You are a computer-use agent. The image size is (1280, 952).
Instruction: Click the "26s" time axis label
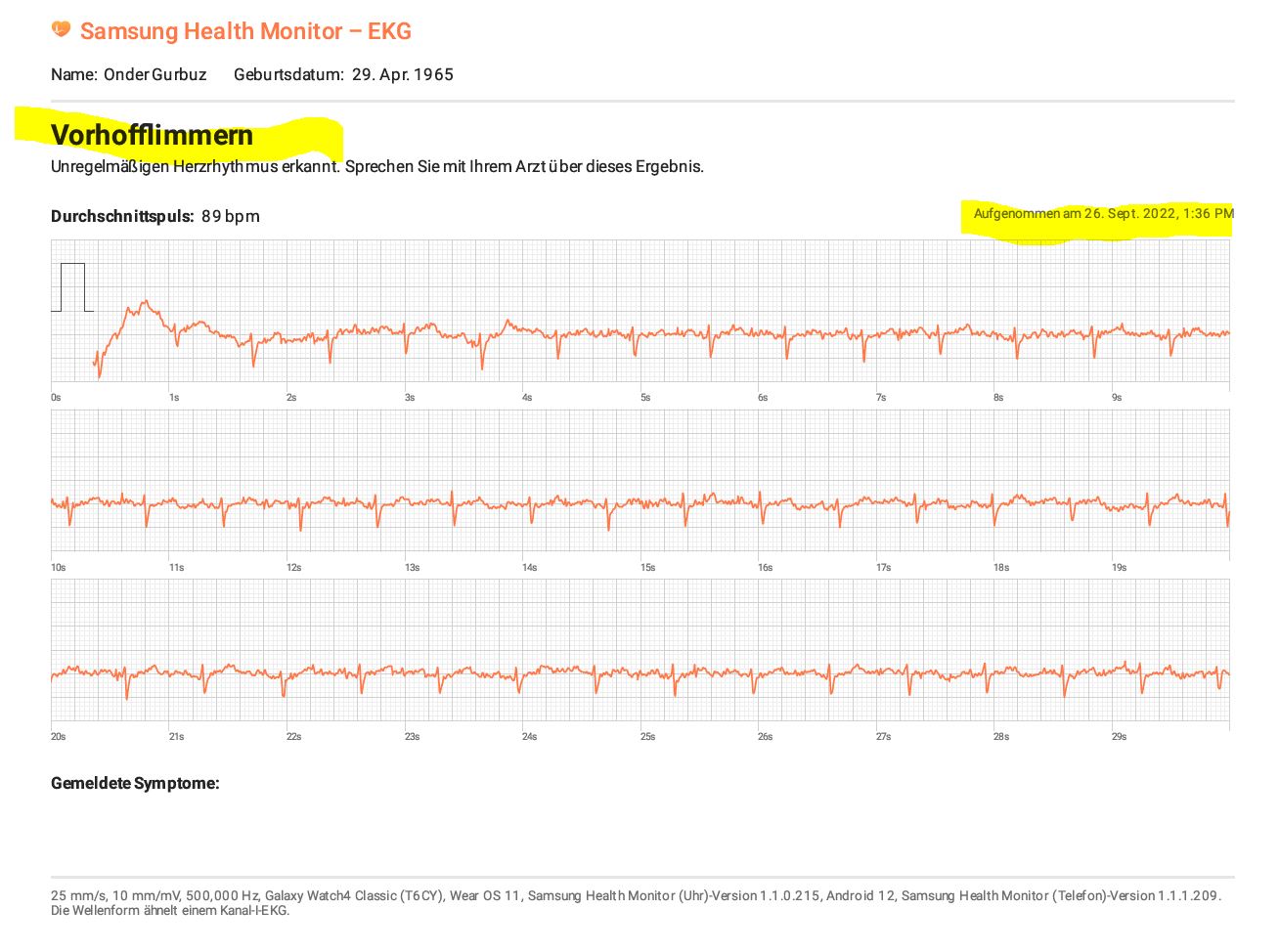click(765, 736)
